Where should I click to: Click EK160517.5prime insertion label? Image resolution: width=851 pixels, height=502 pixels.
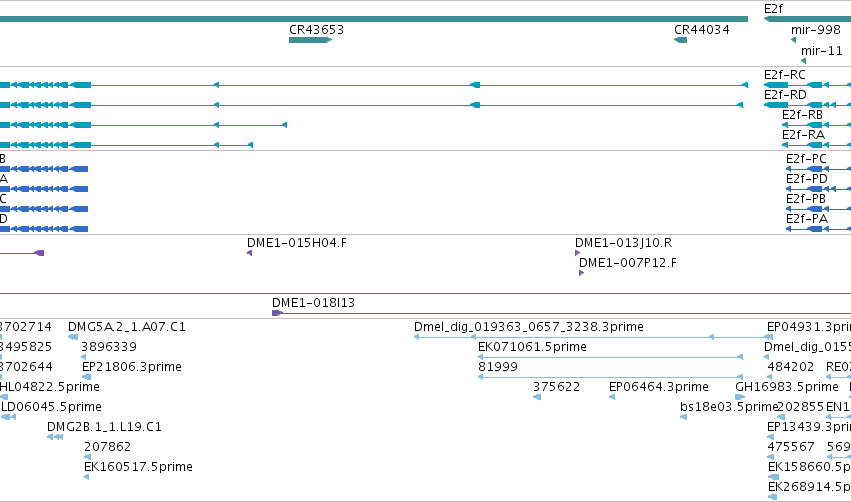pos(138,467)
